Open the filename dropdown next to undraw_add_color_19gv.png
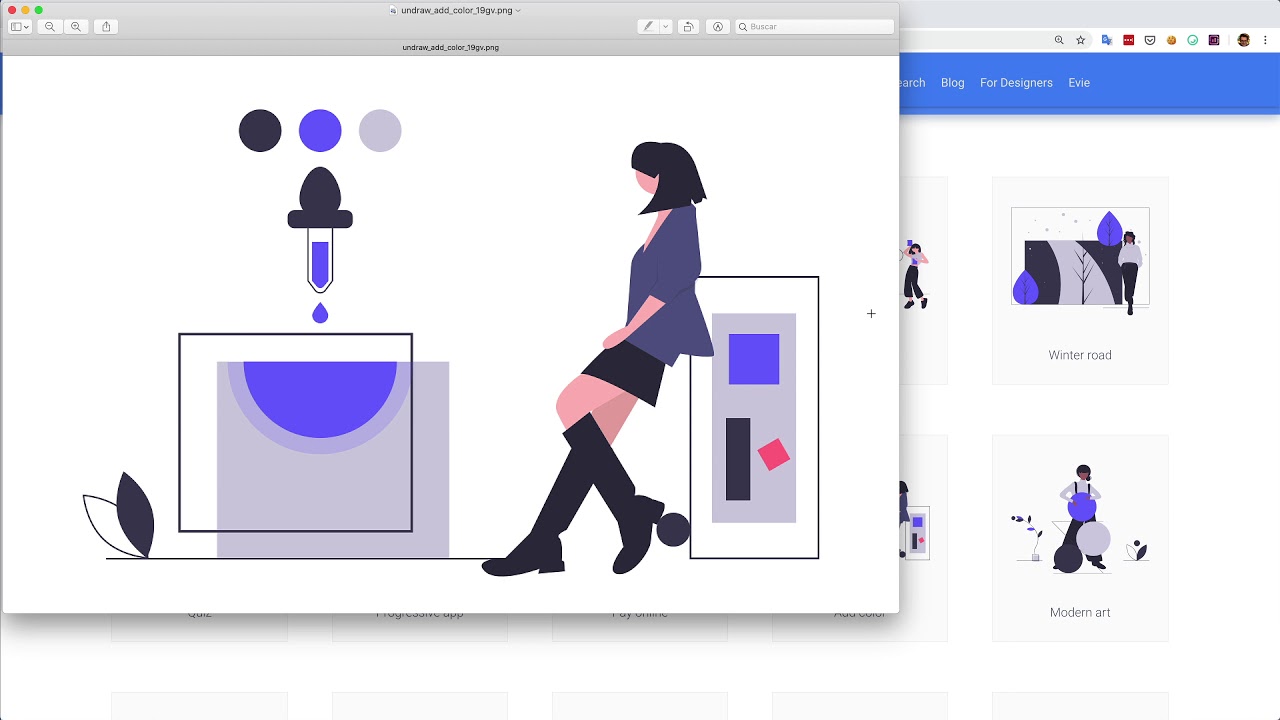 point(517,10)
